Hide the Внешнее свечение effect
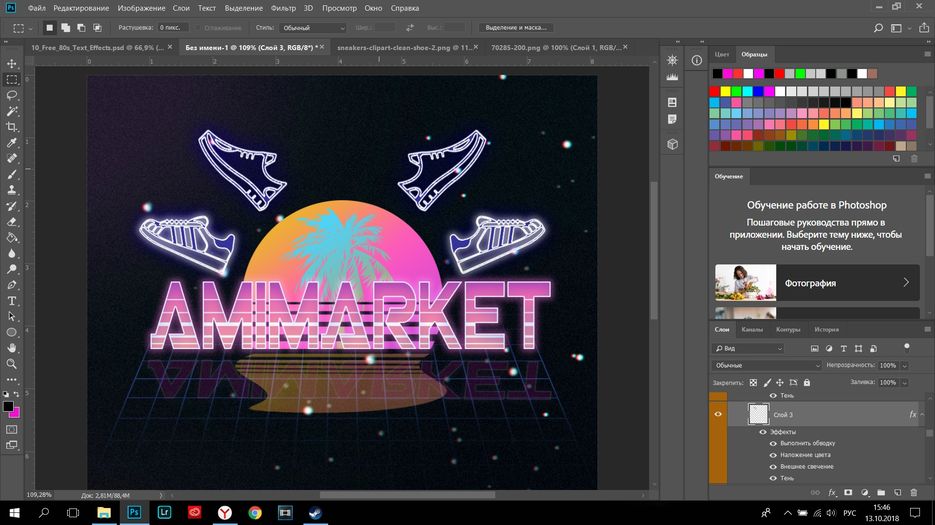The height and width of the screenshot is (525, 935). (773, 467)
